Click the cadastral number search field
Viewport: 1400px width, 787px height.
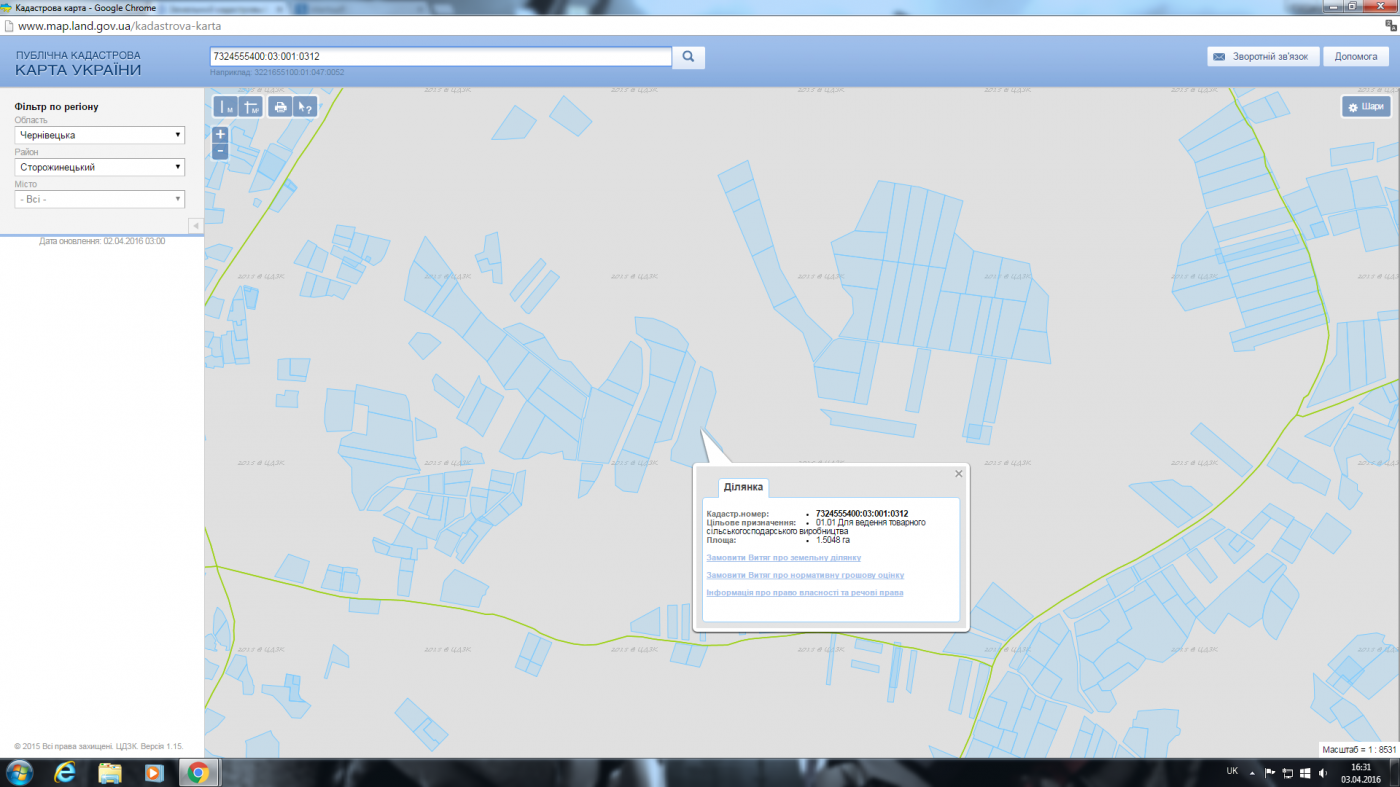click(440, 57)
